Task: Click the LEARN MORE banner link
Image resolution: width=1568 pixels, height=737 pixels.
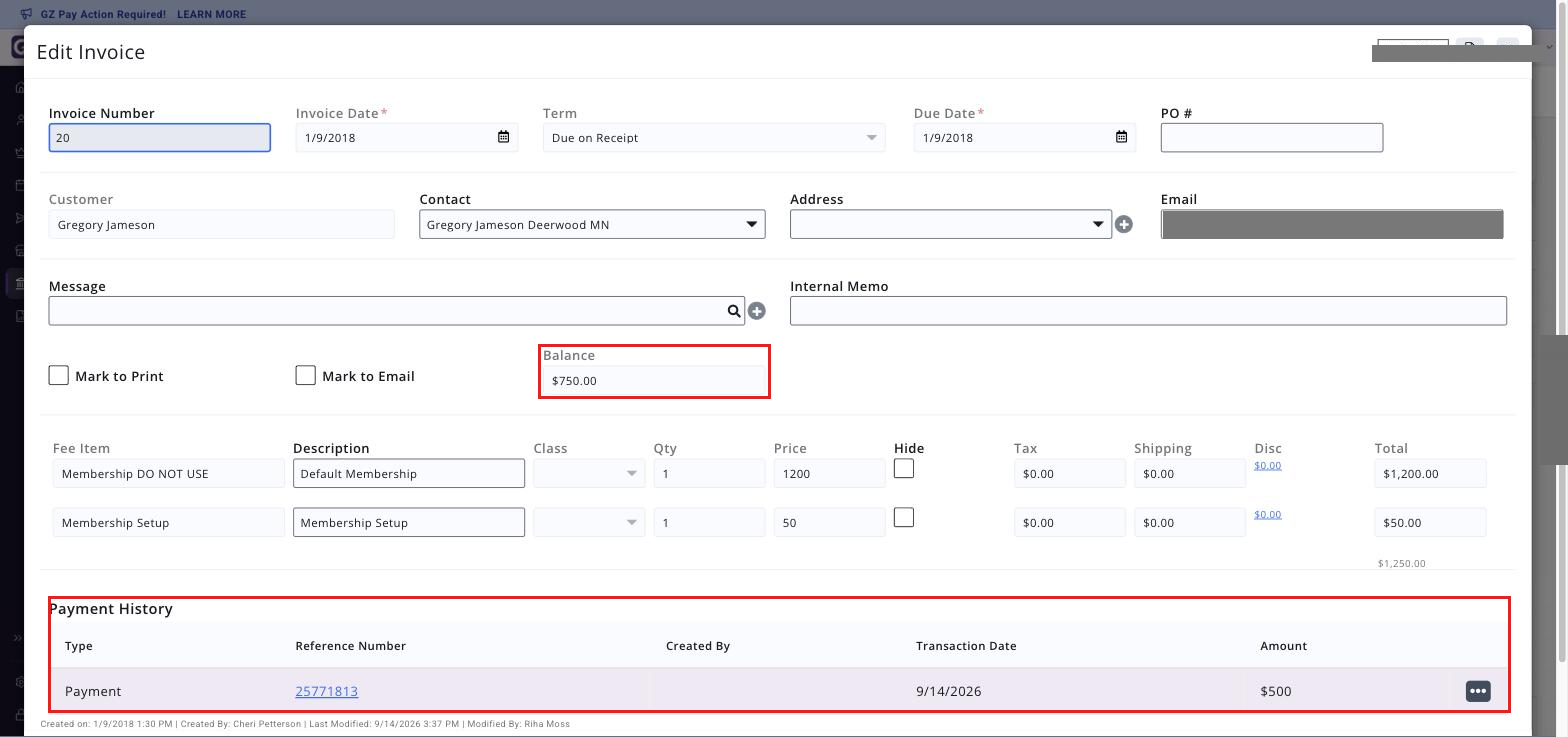Action: 211,14
